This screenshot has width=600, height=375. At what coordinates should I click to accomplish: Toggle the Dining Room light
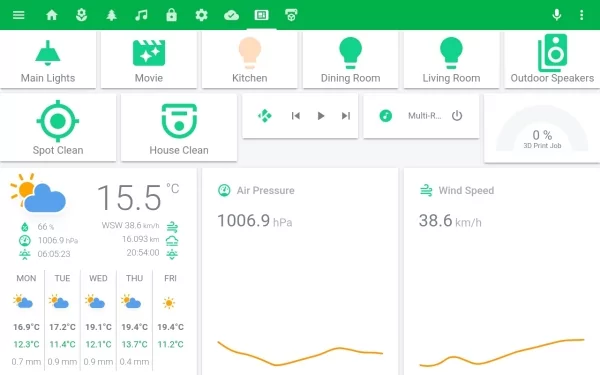click(x=351, y=59)
